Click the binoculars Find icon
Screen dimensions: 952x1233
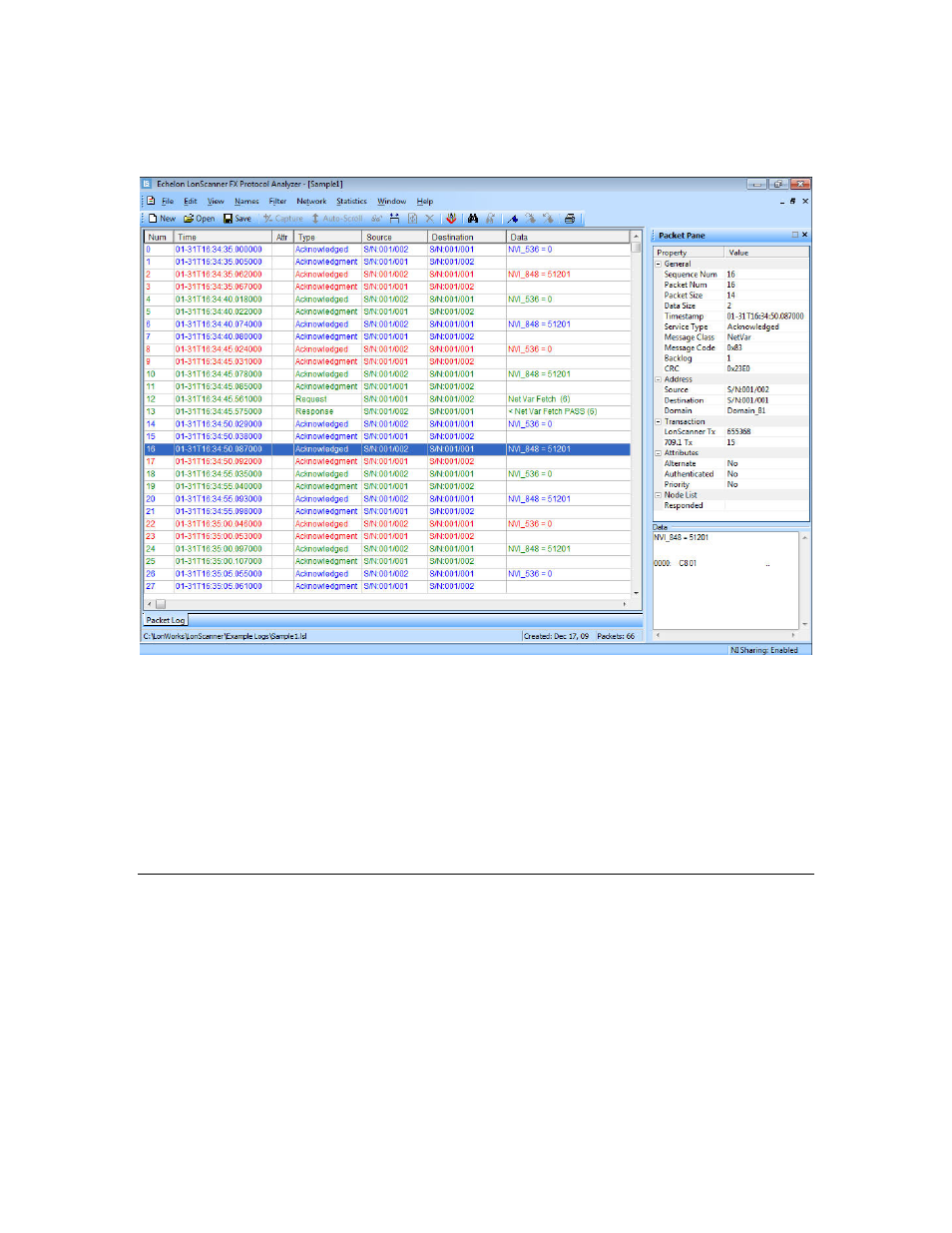click(473, 219)
